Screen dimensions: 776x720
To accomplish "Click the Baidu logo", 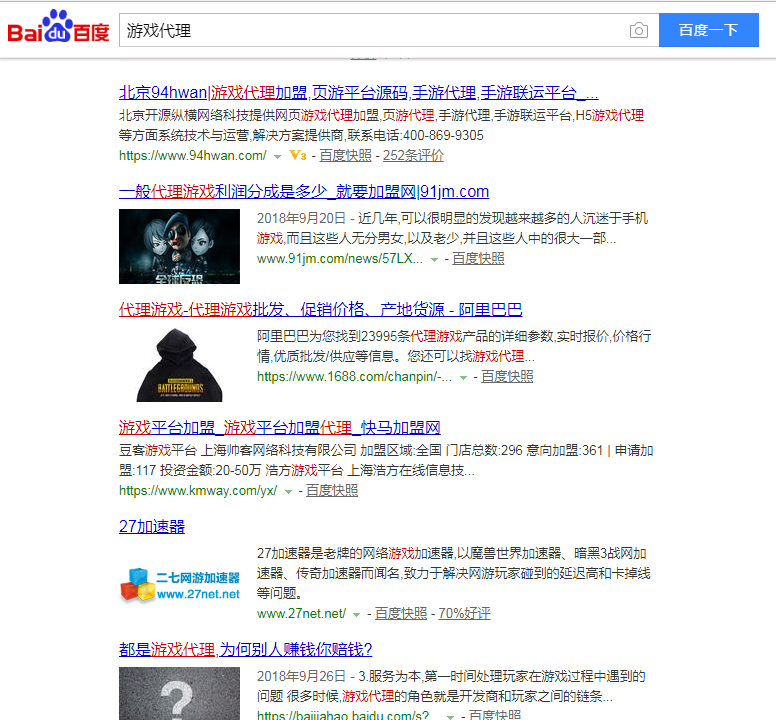I will pos(58,29).
